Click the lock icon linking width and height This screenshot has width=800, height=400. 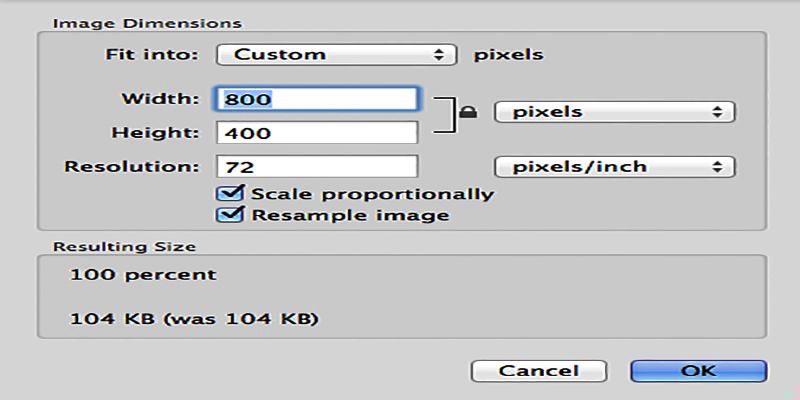pos(468,112)
